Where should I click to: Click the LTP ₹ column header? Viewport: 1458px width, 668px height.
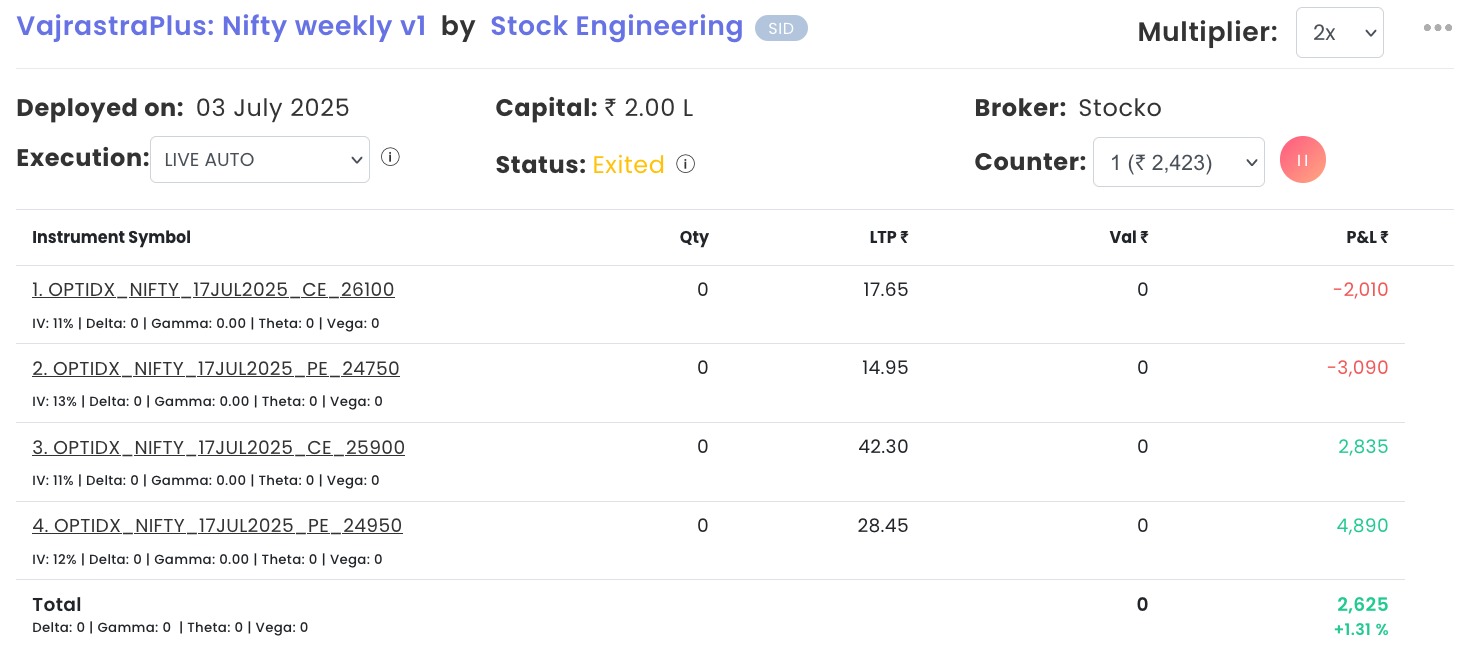tap(888, 238)
